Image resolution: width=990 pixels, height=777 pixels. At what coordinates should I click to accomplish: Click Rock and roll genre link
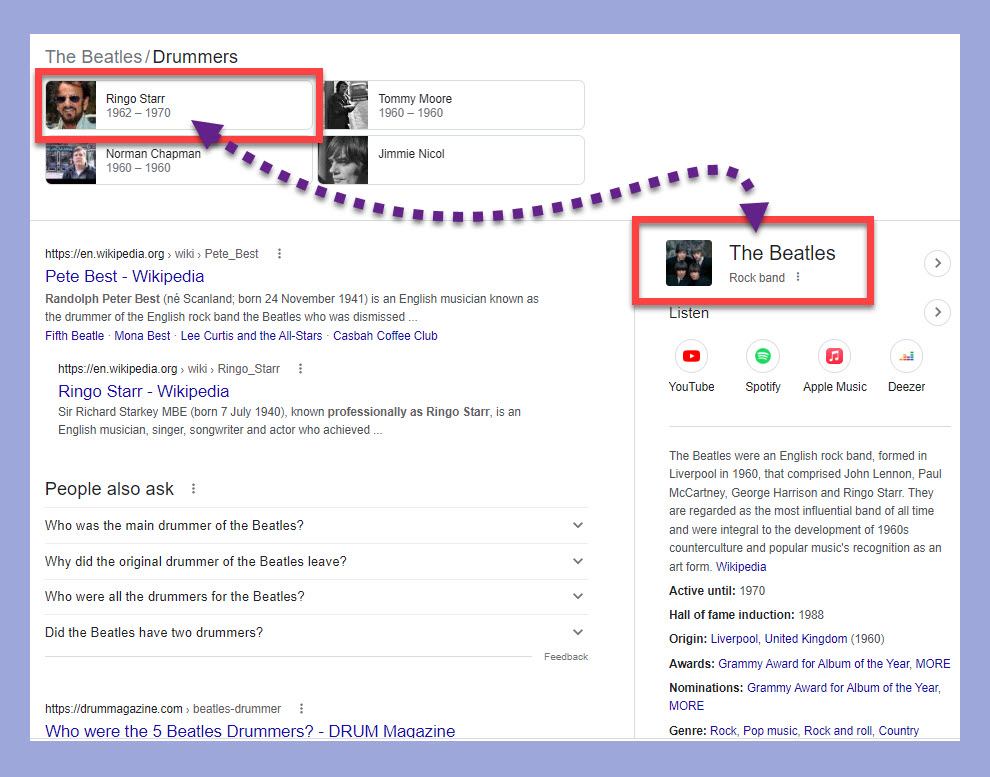[x=837, y=731]
